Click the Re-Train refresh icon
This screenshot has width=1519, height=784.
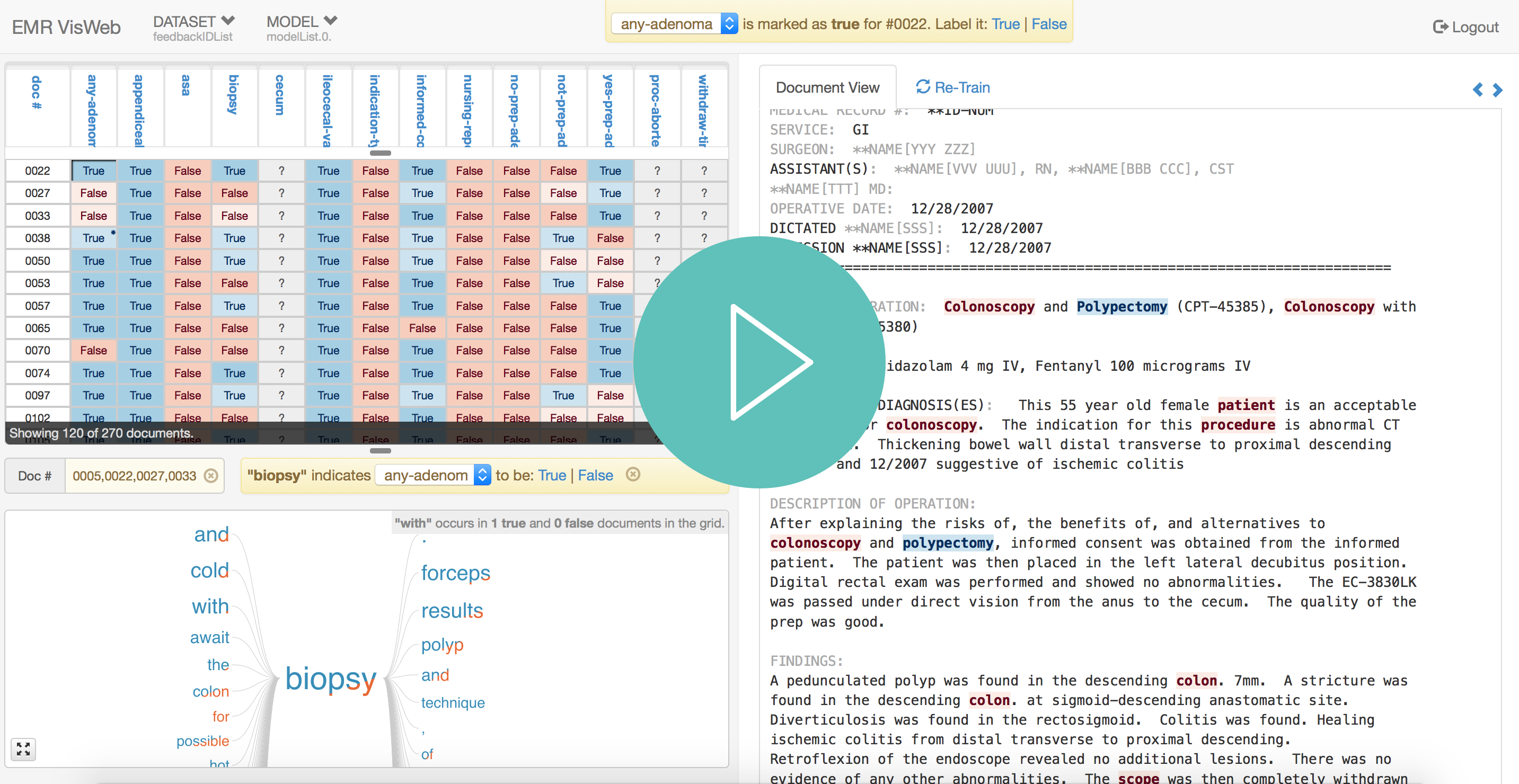click(922, 87)
